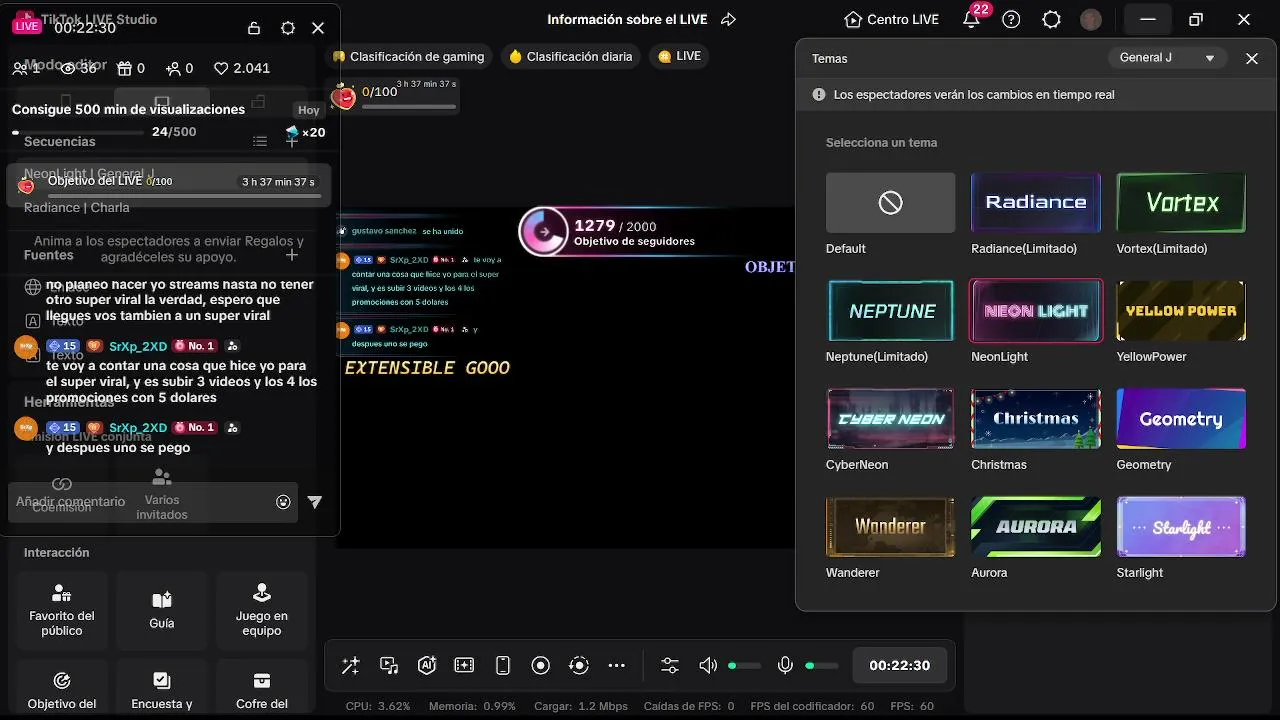Click the CPU usage status text
The image size is (1280, 720).
378,706
